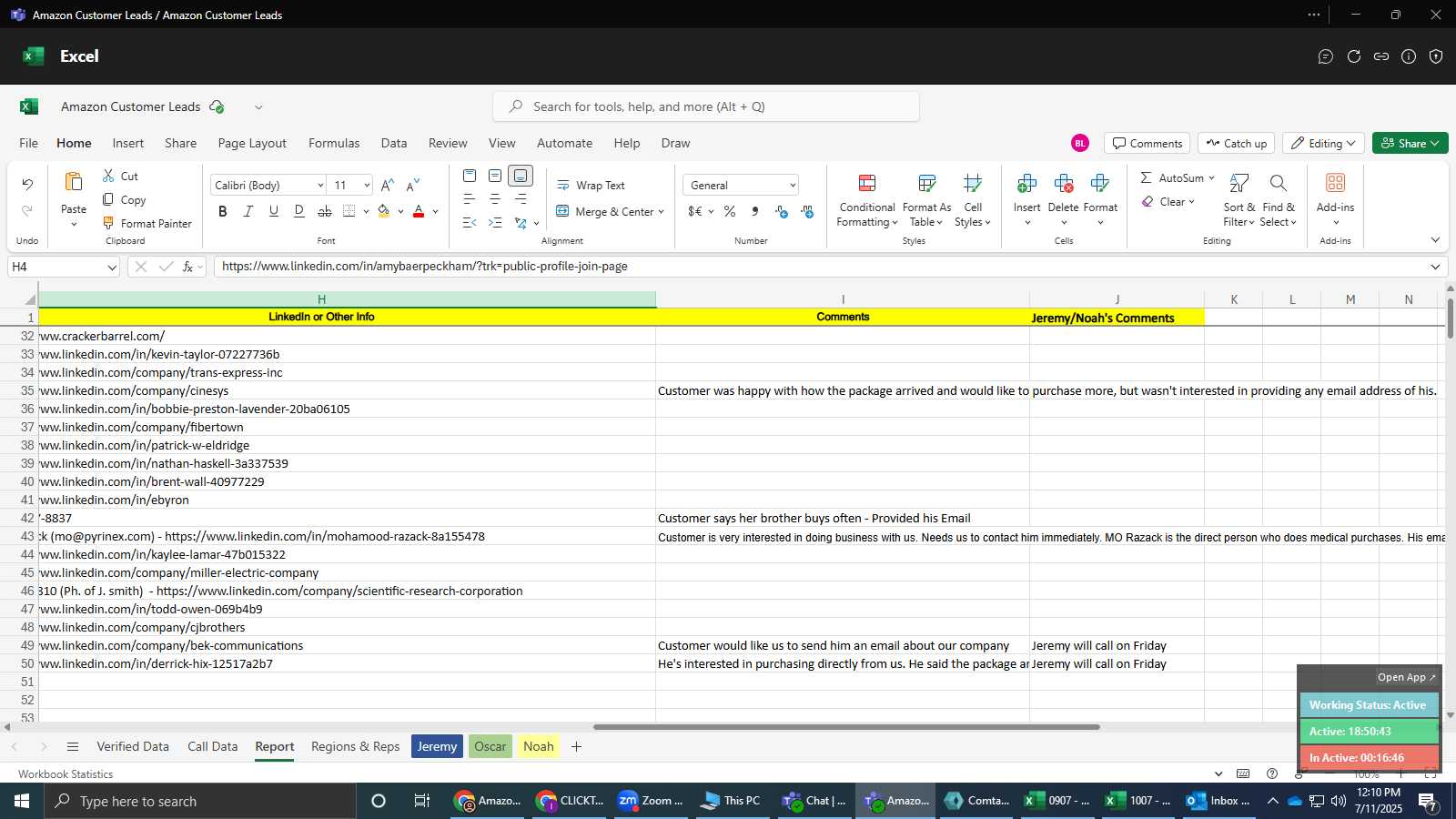The height and width of the screenshot is (819, 1456).
Task: Click the Catch up button
Action: tap(1236, 144)
